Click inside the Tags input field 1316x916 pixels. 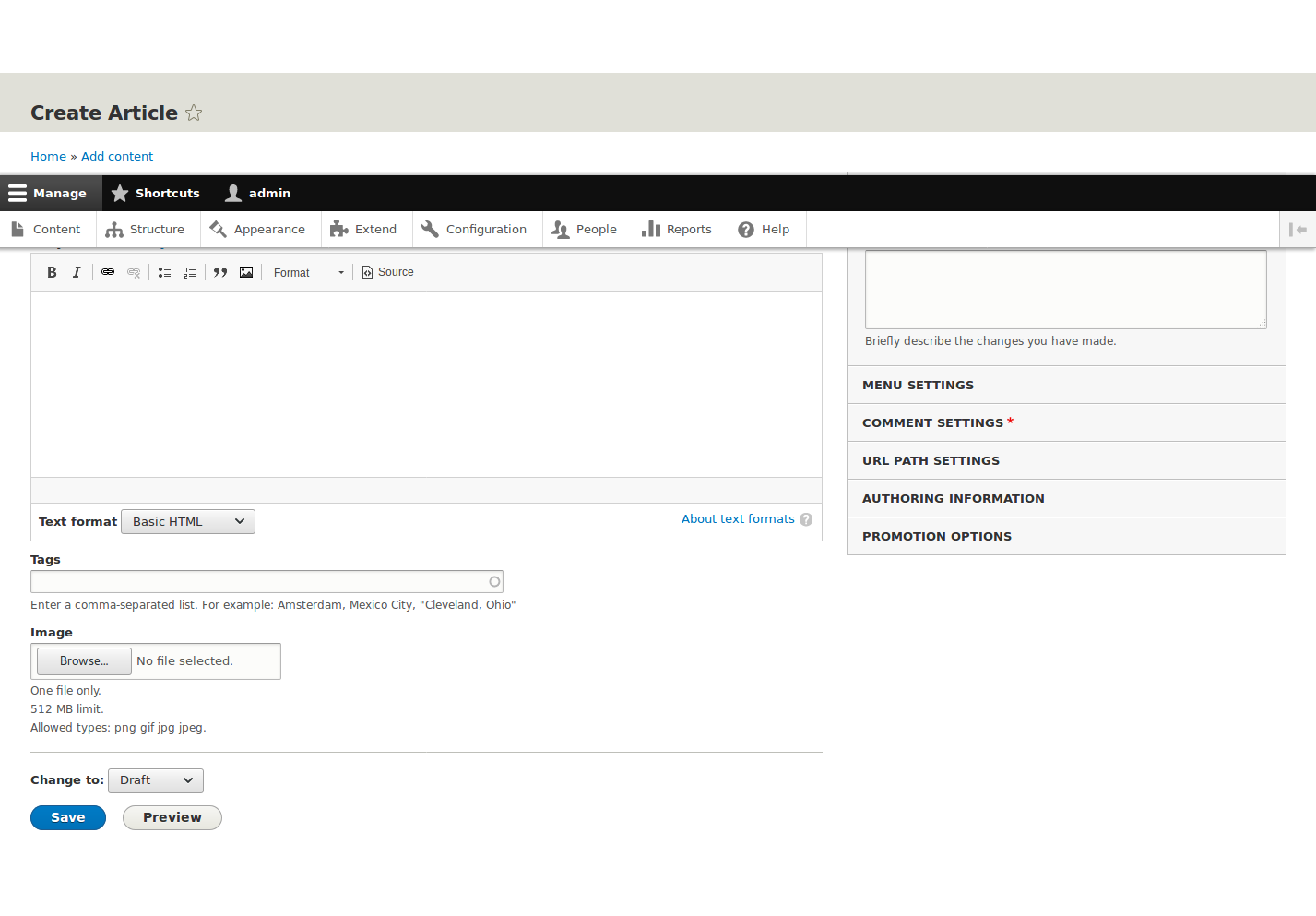click(x=267, y=581)
